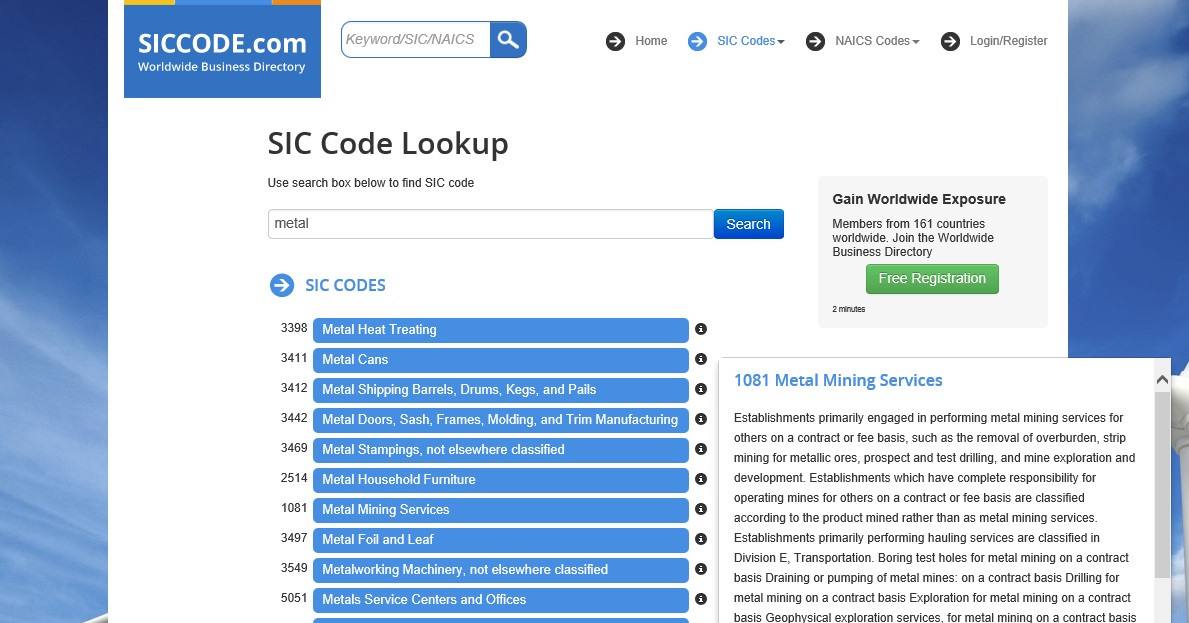Open the Login/Register page
The height and width of the screenshot is (623, 1189).
click(1007, 41)
